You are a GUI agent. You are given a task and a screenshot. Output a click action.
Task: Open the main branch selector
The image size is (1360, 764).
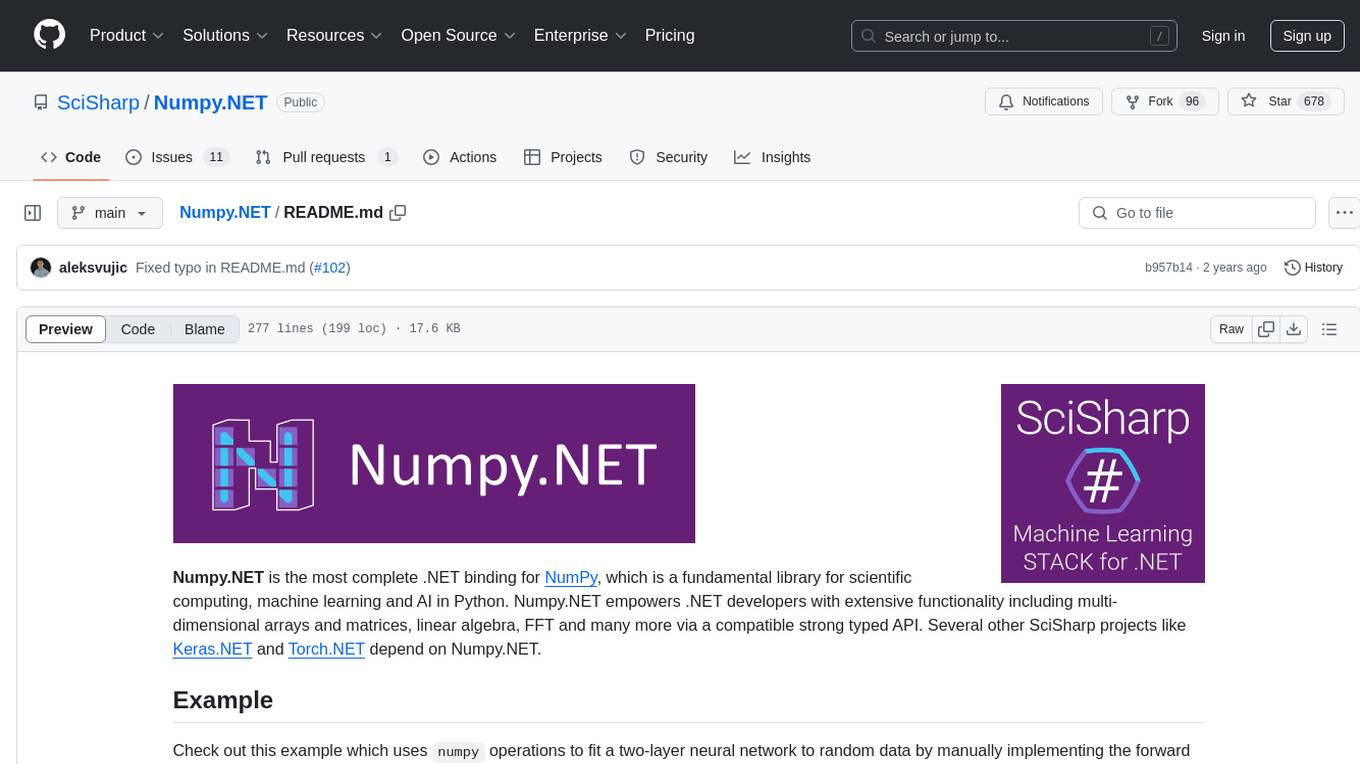pyautogui.click(x=109, y=213)
